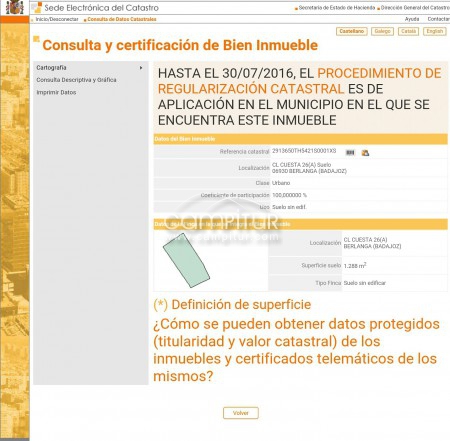Click the Superficie suelo value 1.288 m²
450x441 pixels.
(x=355, y=265)
